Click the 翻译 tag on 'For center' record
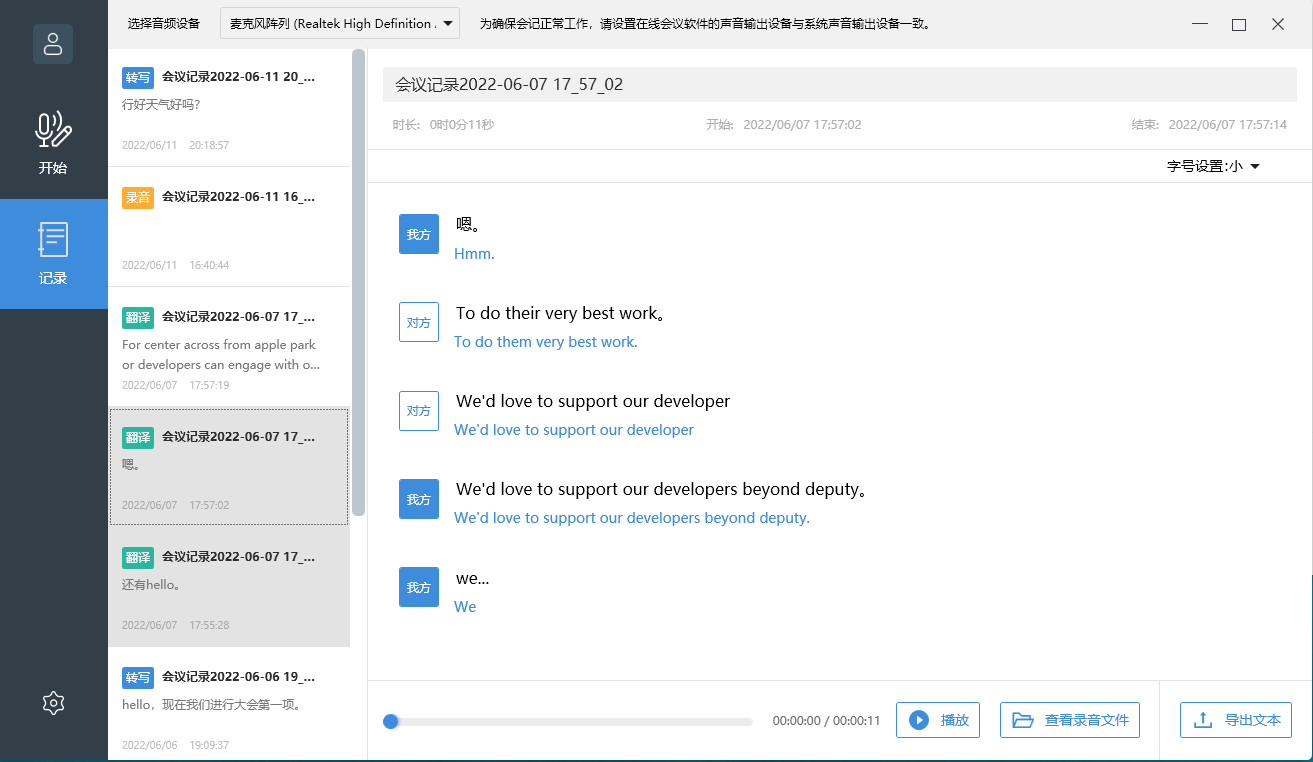Image resolution: width=1313 pixels, height=762 pixels. [138, 318]
